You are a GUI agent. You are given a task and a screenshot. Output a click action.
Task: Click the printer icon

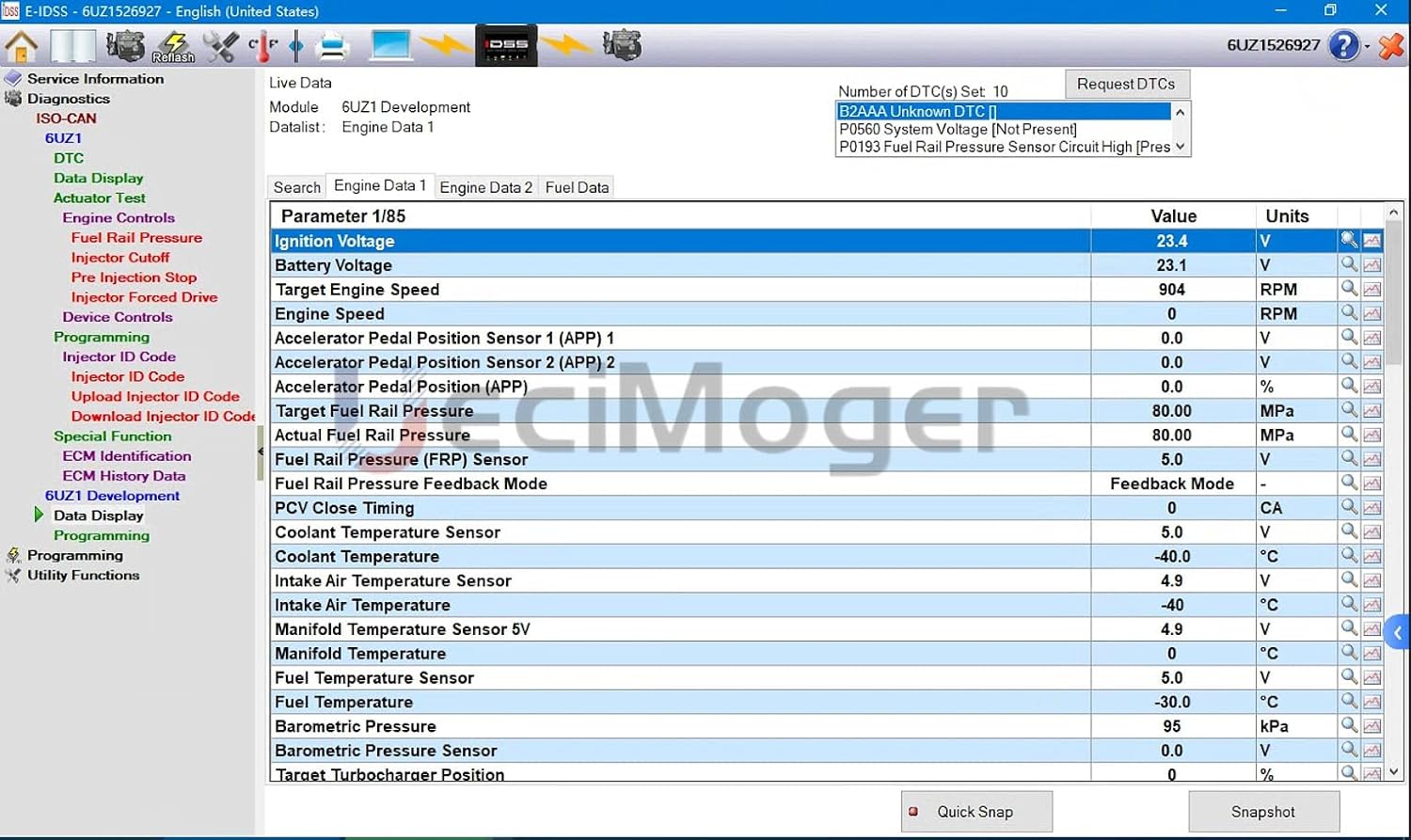pos(332,45)
